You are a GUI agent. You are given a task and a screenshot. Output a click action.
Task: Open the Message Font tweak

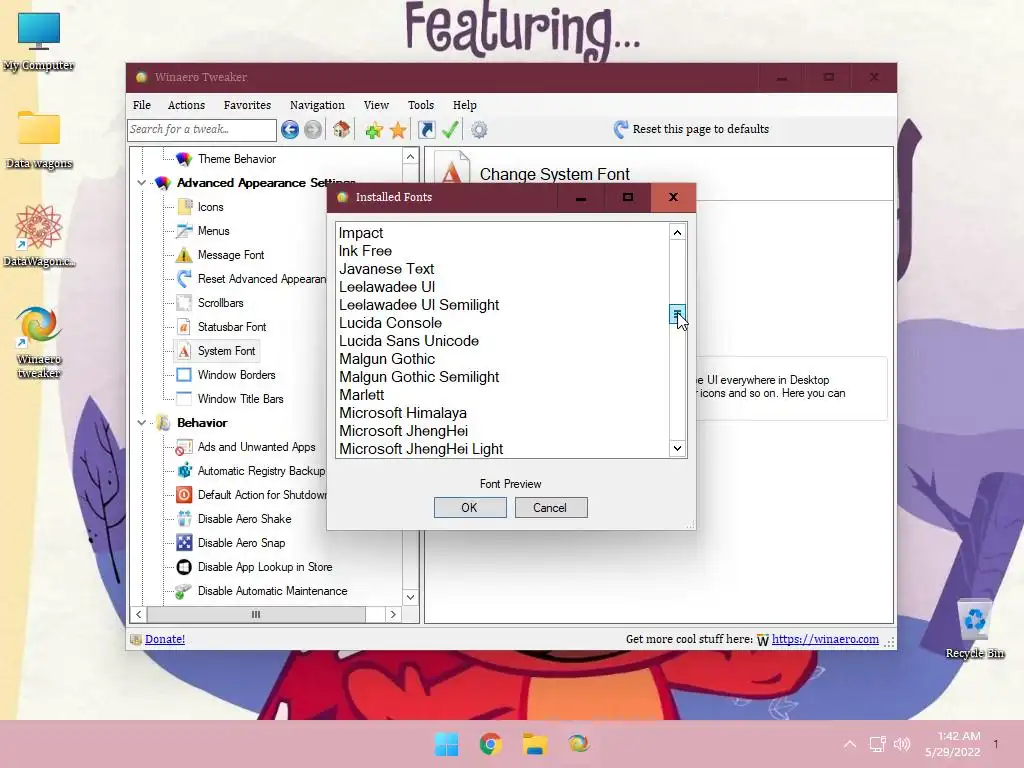pos(231,255)
